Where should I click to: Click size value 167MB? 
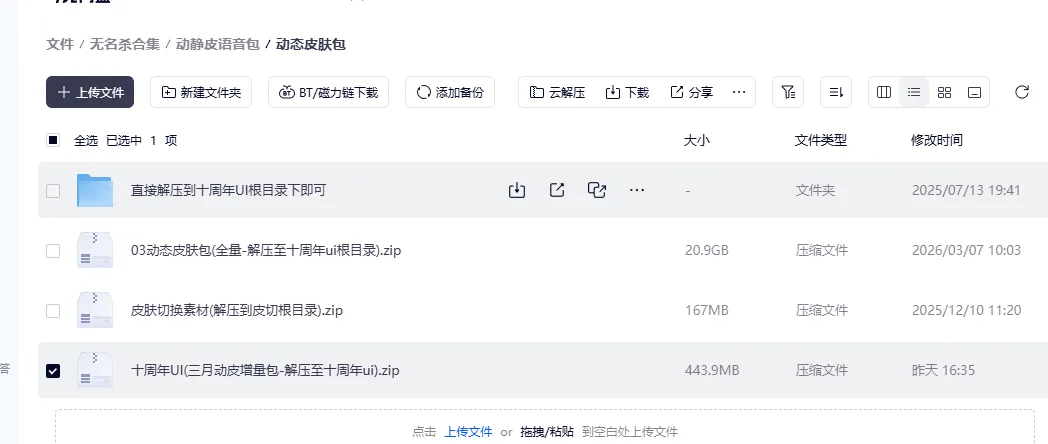click(x=706, y=311)
